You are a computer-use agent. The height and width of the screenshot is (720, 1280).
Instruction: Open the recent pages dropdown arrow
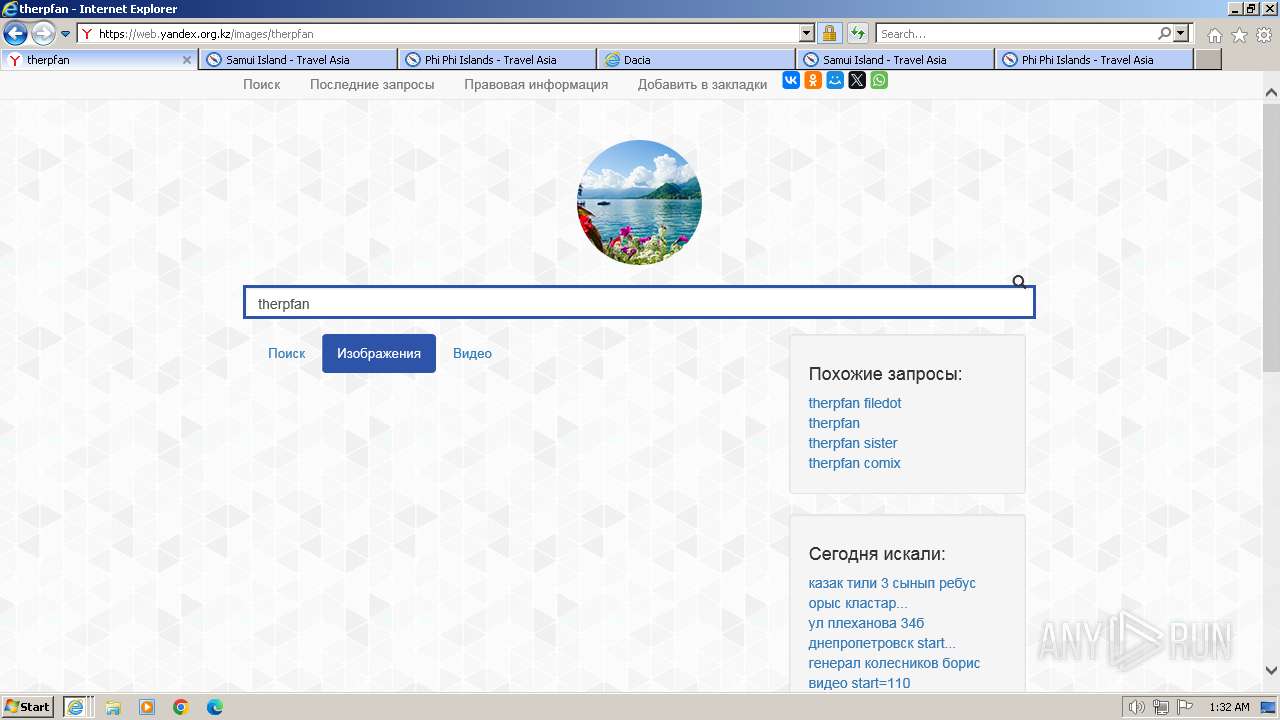point(66,34)
